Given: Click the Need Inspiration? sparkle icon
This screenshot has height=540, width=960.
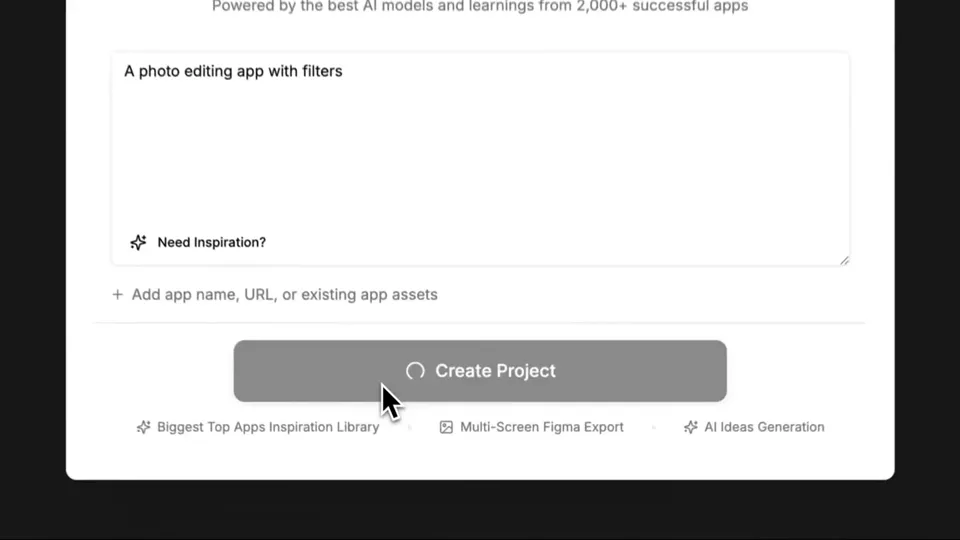Looking at the screenshot, I should click(138, 242).
